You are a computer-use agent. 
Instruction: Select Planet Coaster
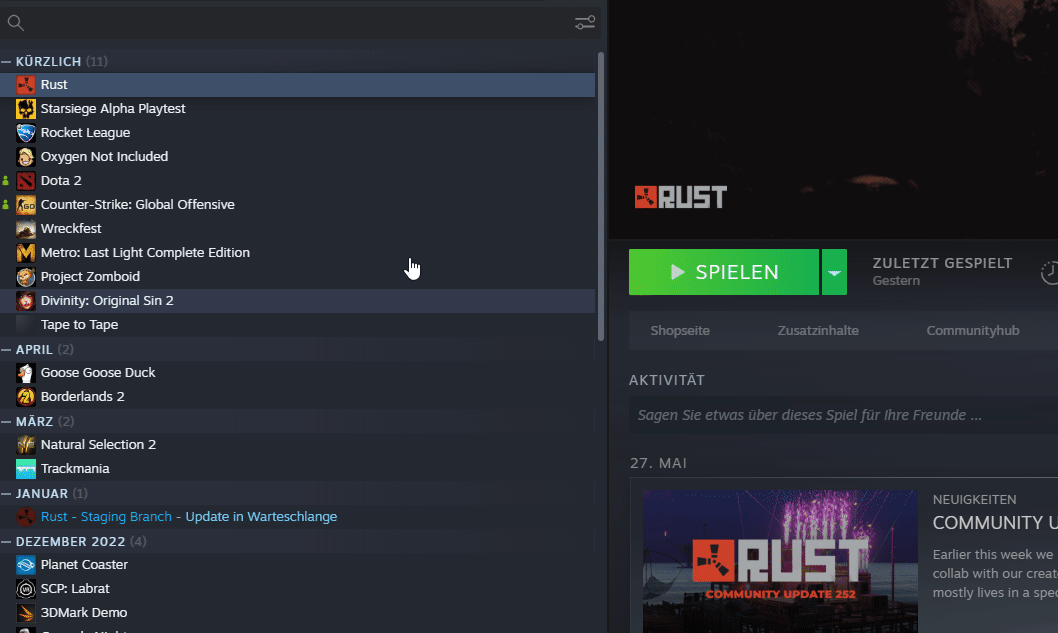pos(298,565)
